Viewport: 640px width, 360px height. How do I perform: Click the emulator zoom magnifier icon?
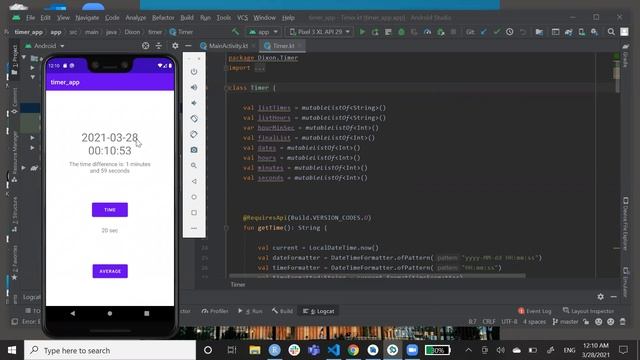coord(194,165)
